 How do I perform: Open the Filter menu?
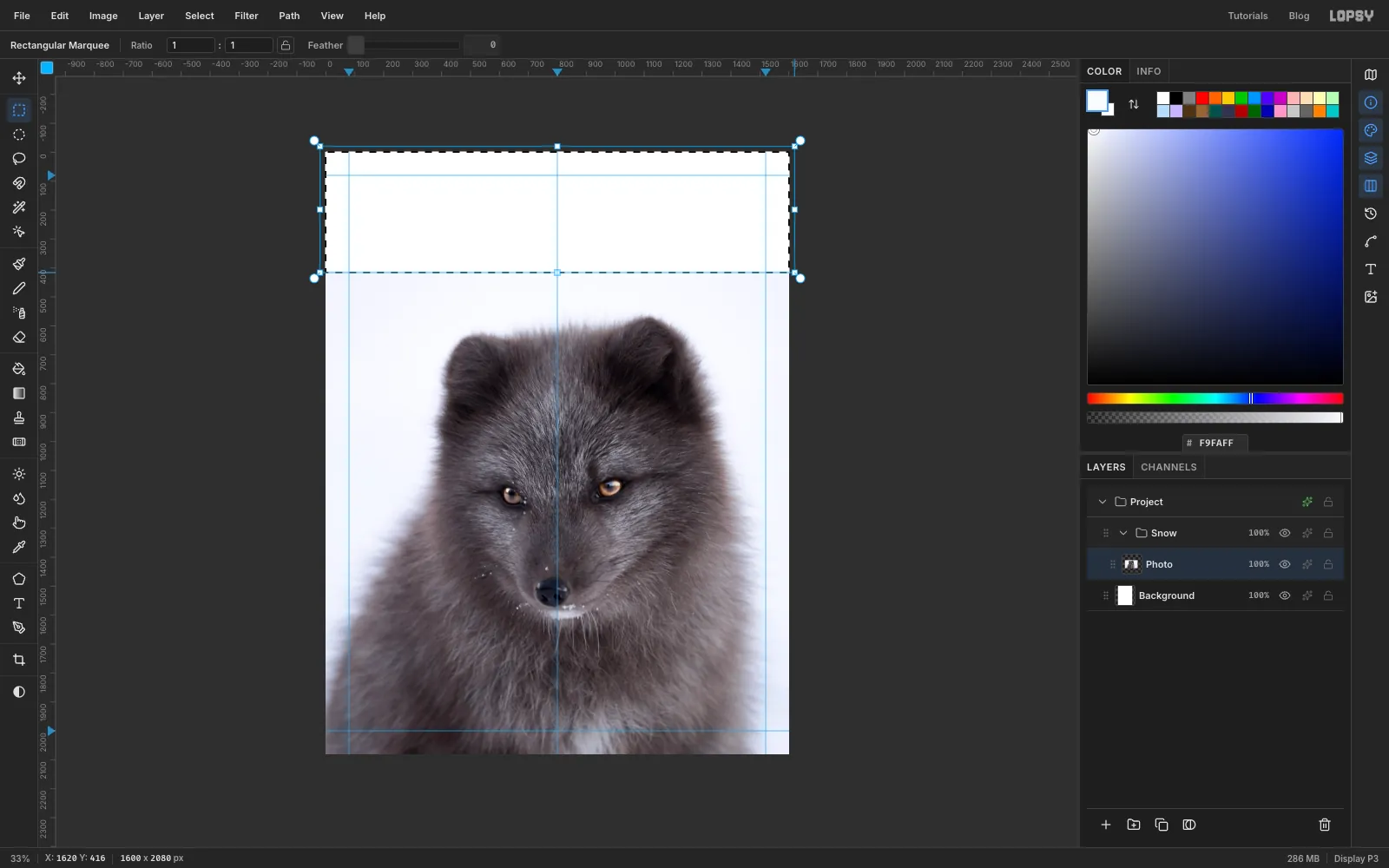[247, 16]
